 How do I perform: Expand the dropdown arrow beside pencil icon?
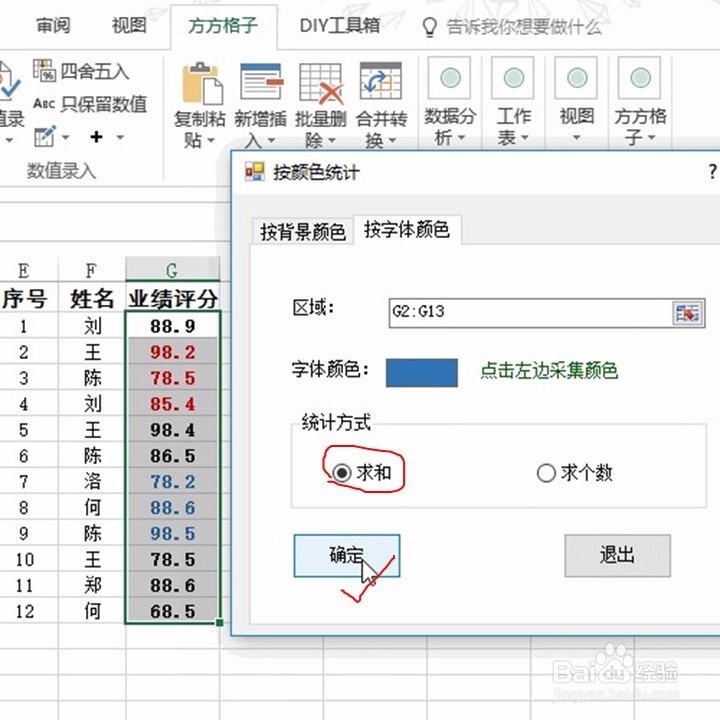(x=66, y=137)
